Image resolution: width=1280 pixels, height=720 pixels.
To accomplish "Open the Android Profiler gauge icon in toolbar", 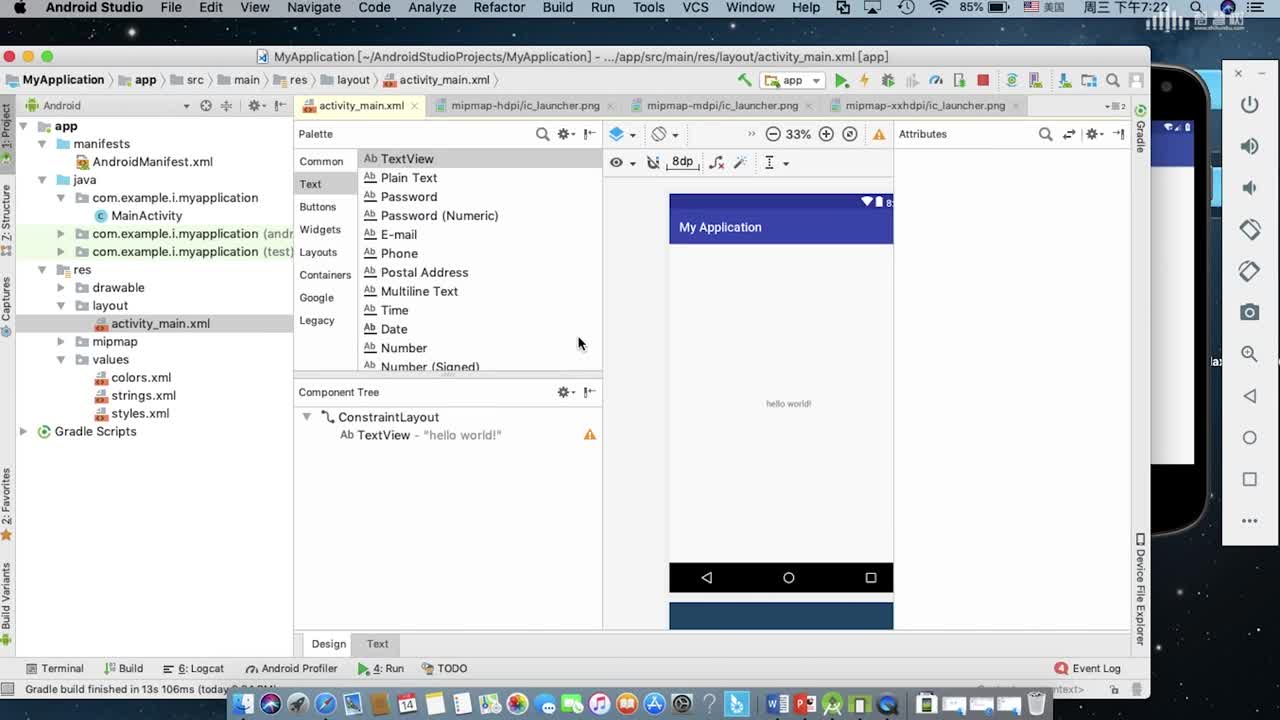I will [936, 80].
